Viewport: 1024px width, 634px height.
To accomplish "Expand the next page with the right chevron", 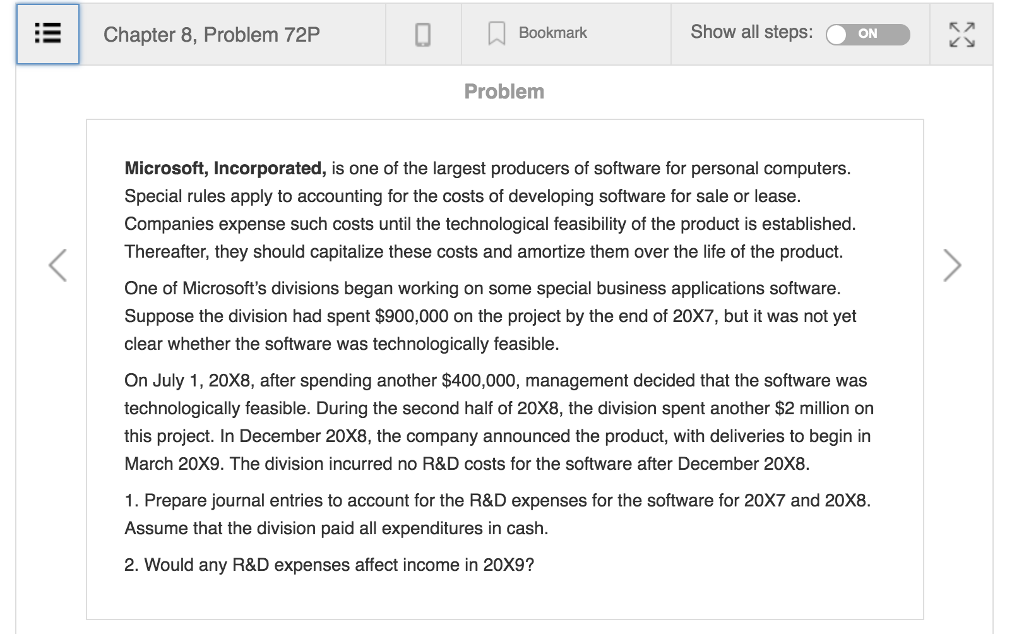I will [x=952, y=264].
